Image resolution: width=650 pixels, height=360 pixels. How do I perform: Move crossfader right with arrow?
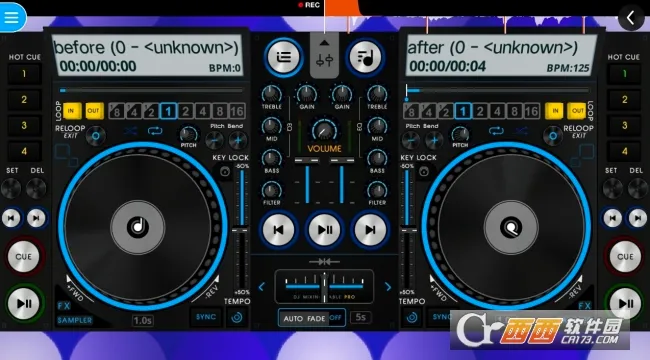coord(388,287)
